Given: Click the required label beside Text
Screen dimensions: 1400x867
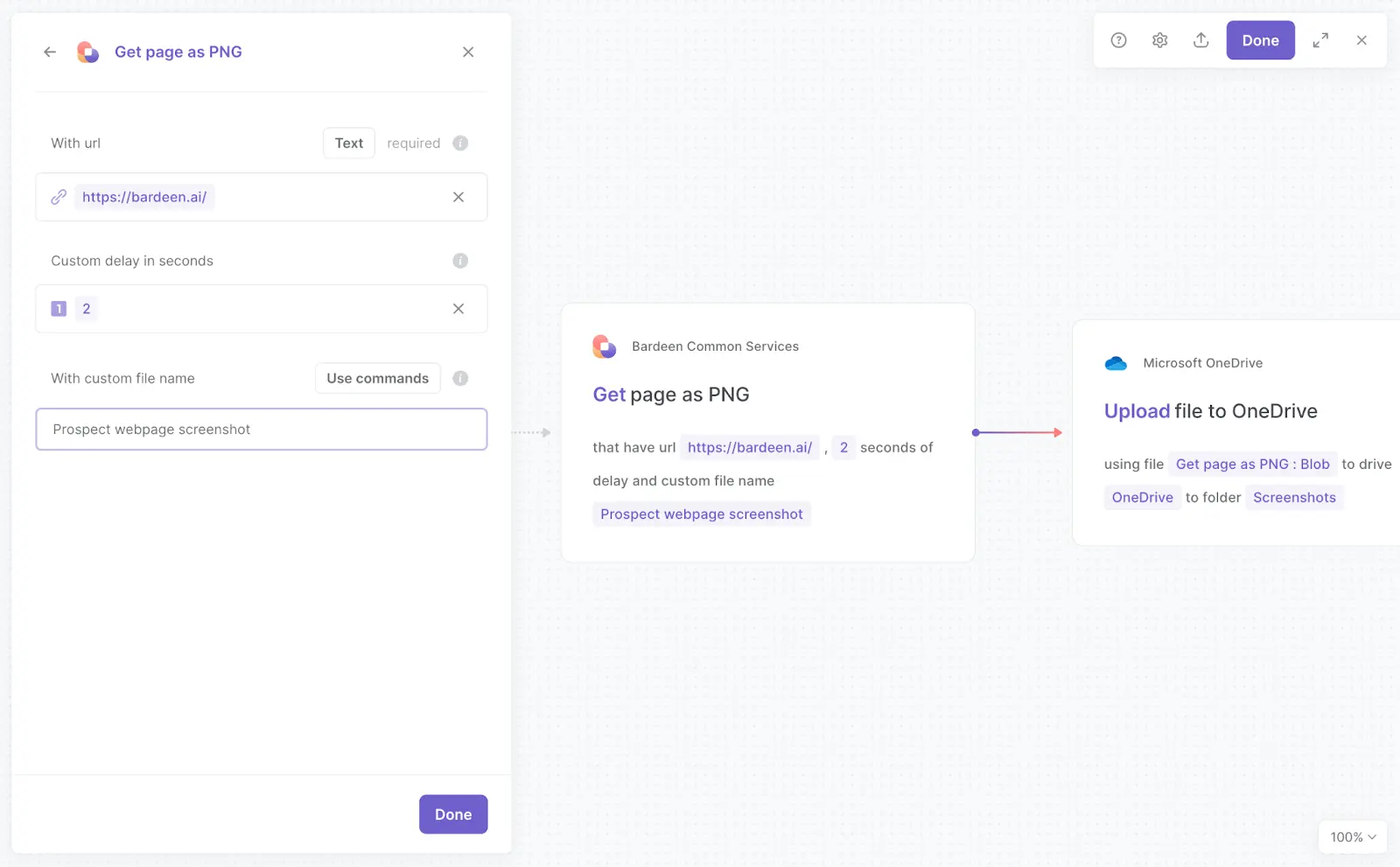Looking at the screenshot, I should (x=414, y=143).
